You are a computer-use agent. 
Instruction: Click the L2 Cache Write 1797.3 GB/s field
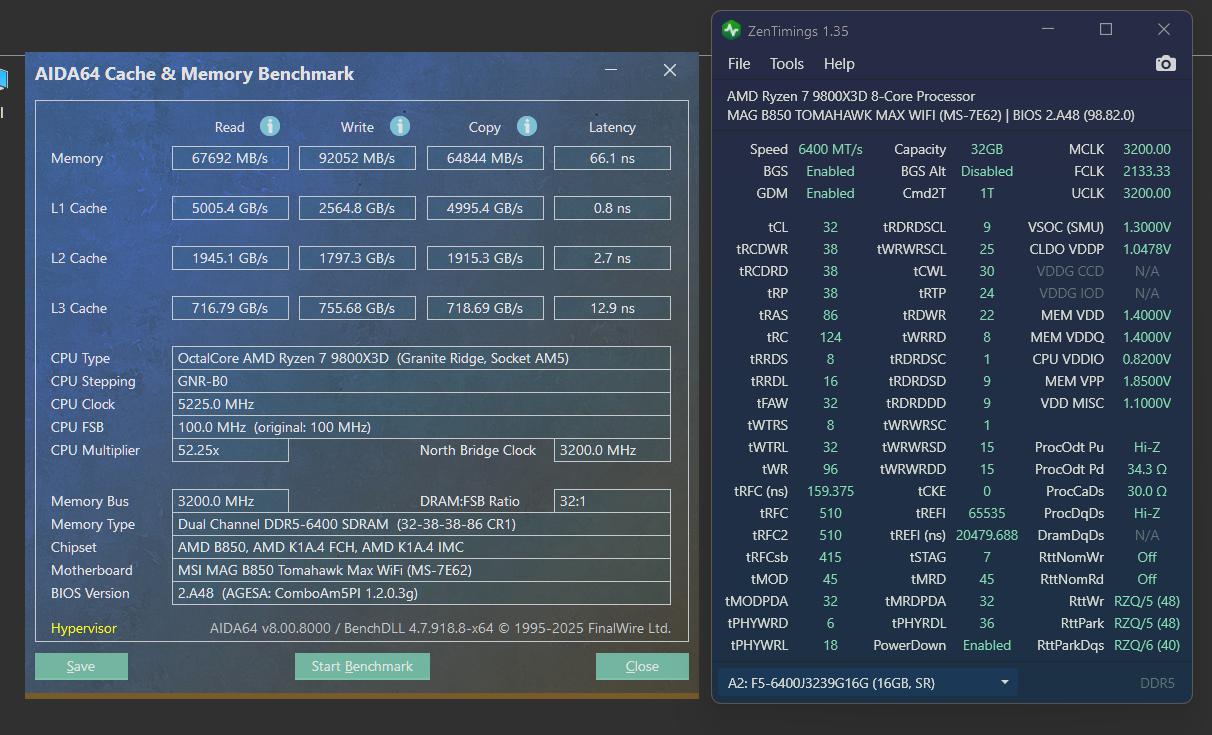(x=357, y=258)
